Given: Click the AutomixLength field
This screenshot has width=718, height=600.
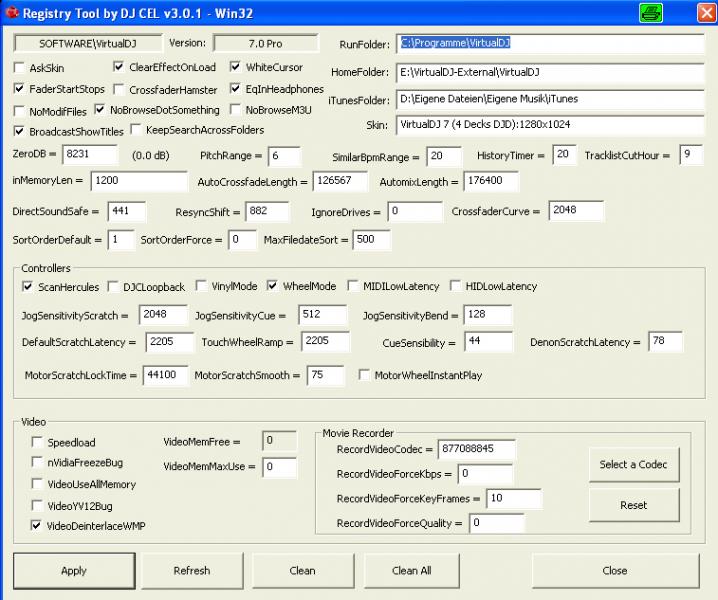Looking at the screenshot, I should tap(491, 181).
